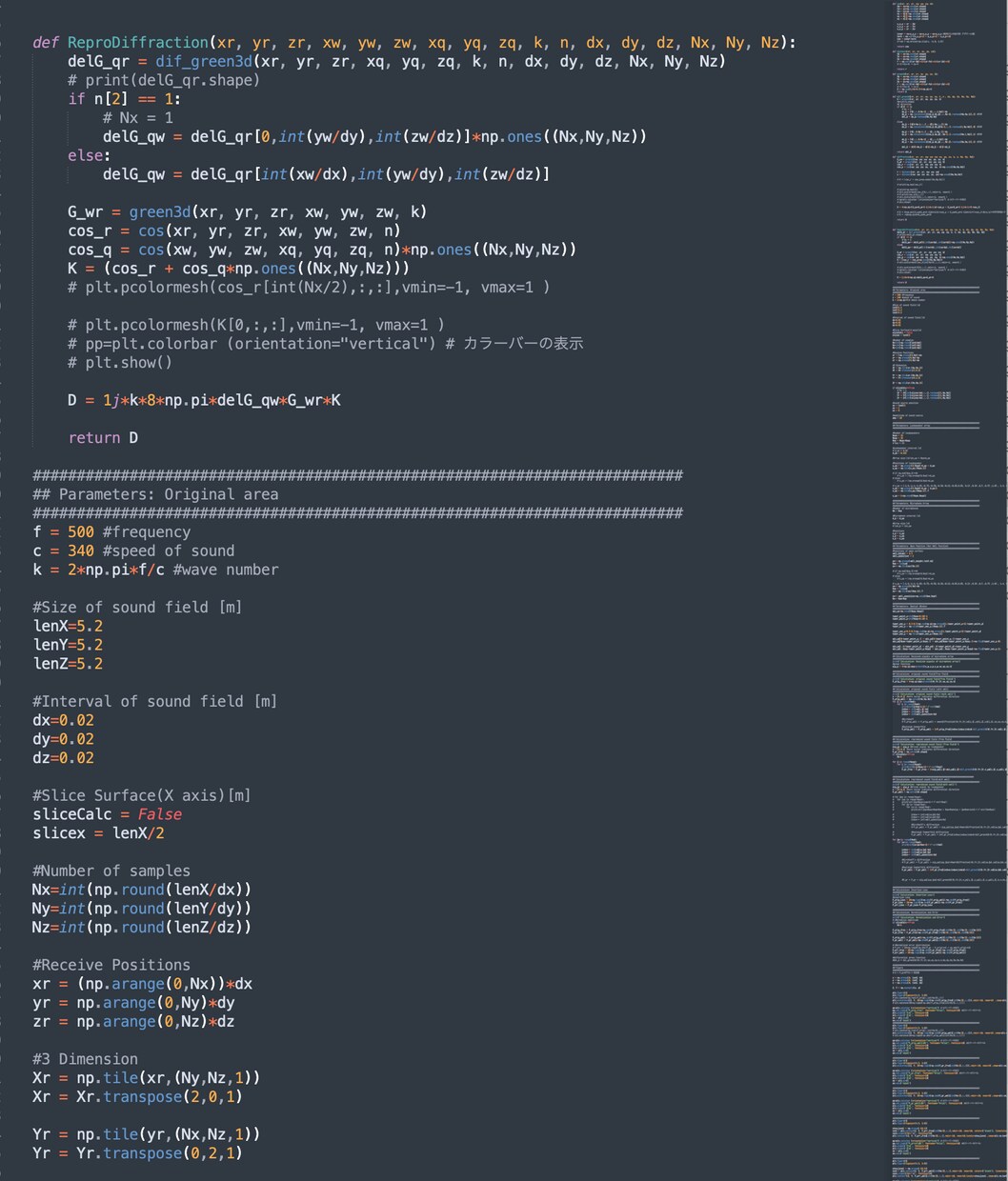
Task: Click the 'dz=0.02' assignment
Action: 63,758
